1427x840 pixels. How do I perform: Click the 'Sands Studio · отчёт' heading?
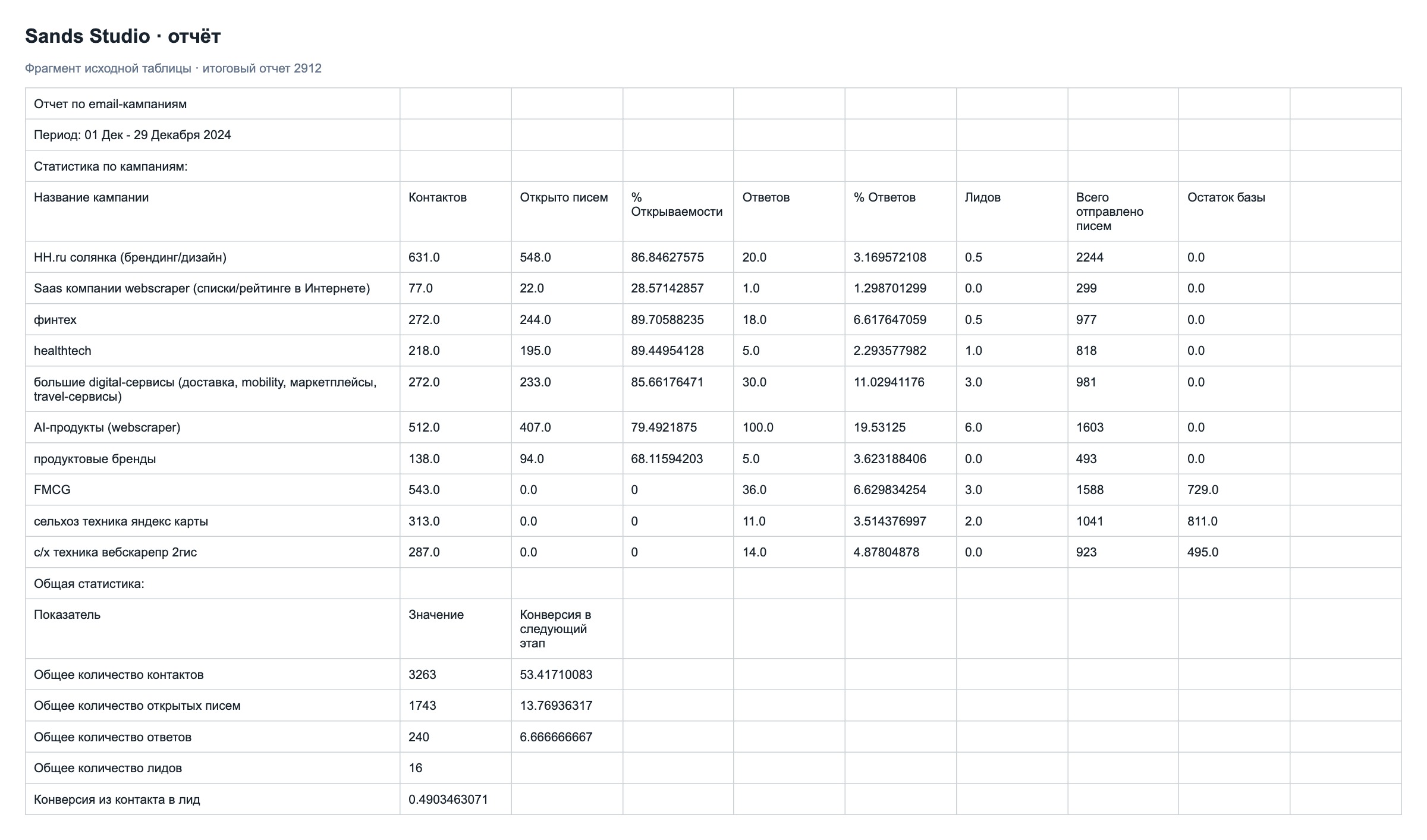[x=122, y=36]
